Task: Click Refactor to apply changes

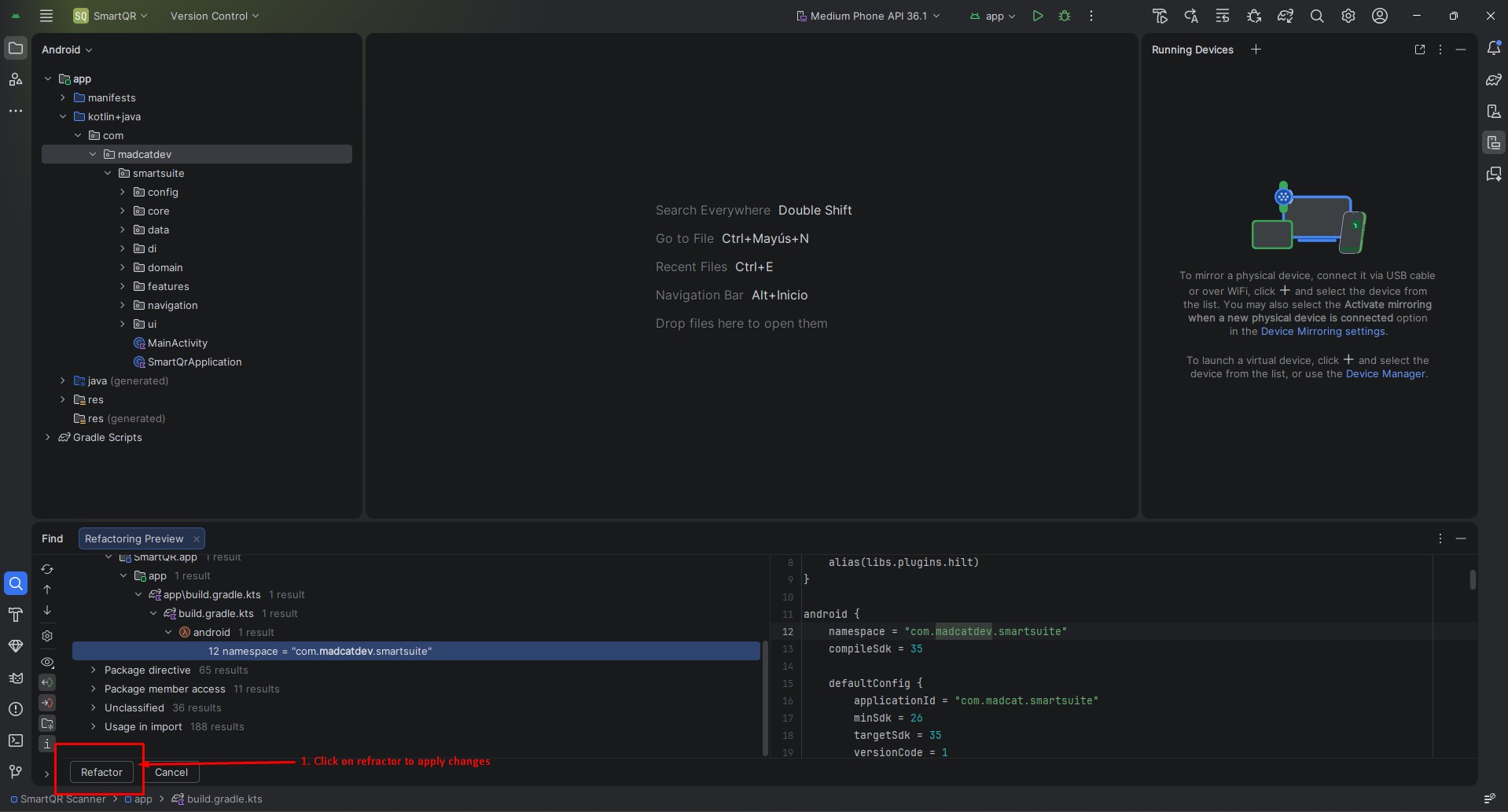Action: tap(101, 772)
